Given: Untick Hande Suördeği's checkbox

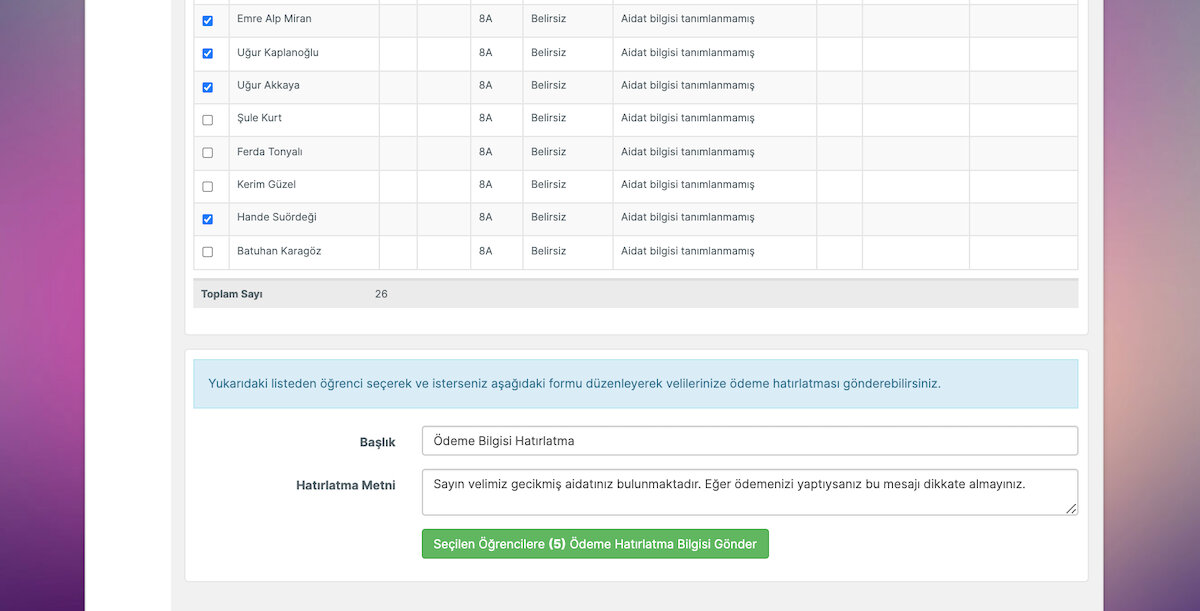Looking at the screenshot, I should 208,219.
